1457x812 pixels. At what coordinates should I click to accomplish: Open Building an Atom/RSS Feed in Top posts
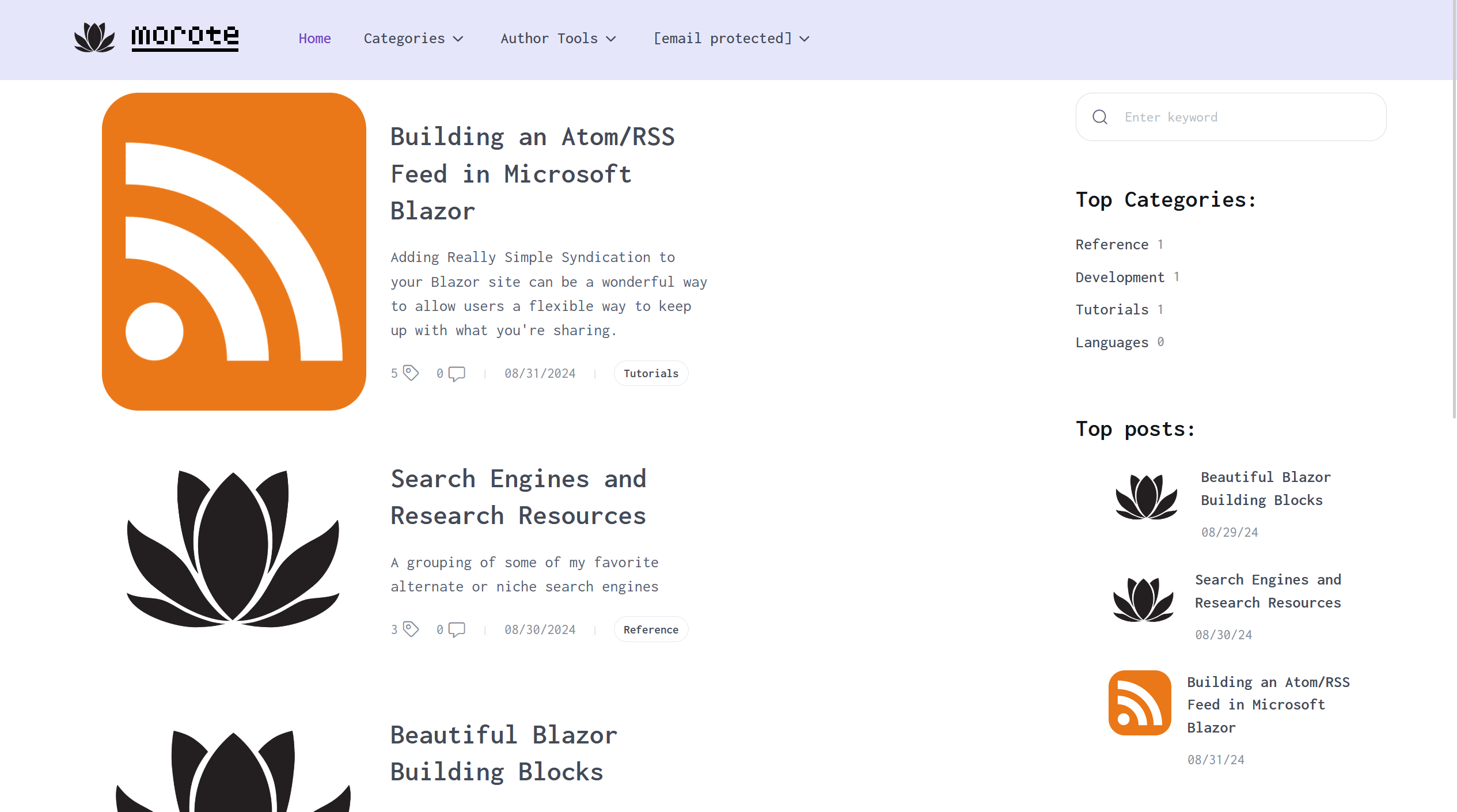tap(1268, 704)
